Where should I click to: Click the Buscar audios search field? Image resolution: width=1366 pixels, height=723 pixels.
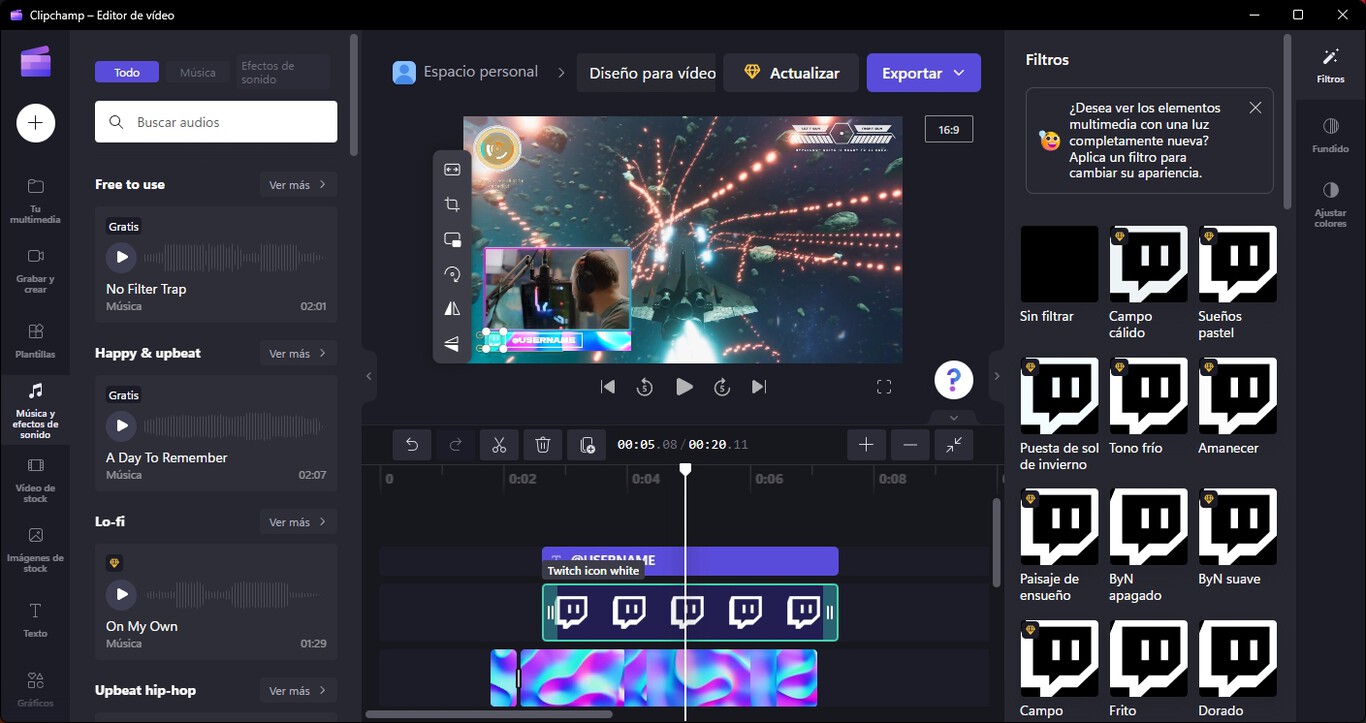(x=215, y=121)
